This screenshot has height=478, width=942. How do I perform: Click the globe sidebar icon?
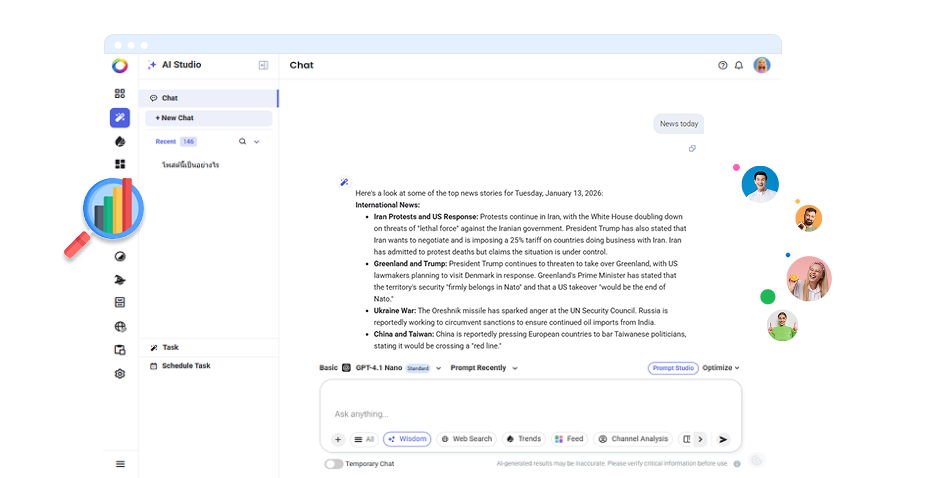(x=120, y=327)
